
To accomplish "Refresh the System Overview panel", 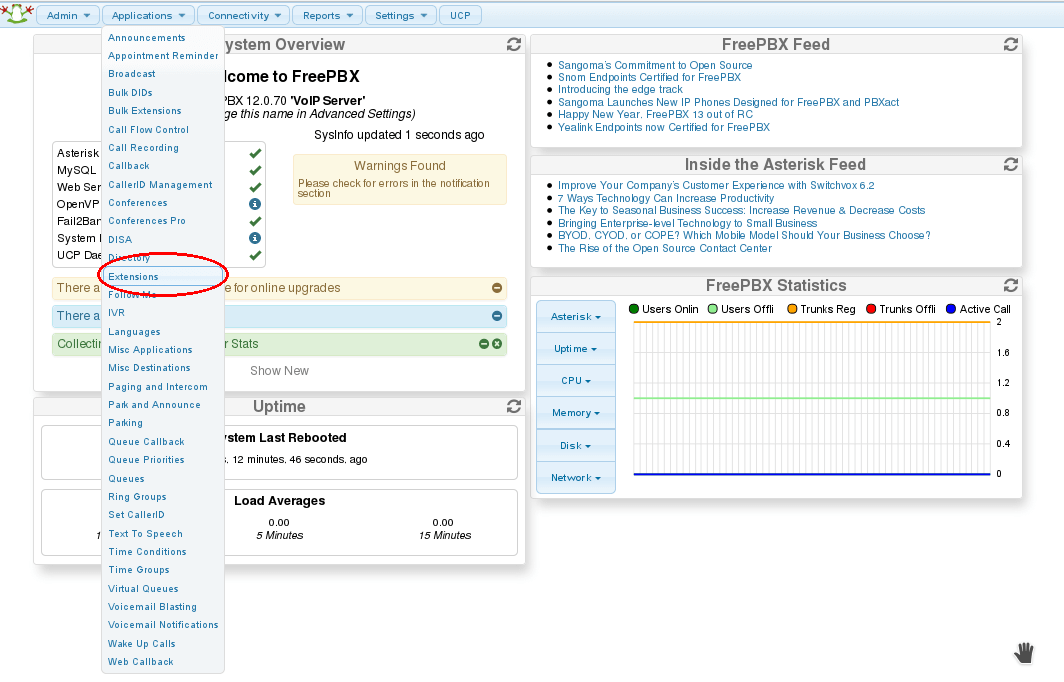I will point(514,45).
